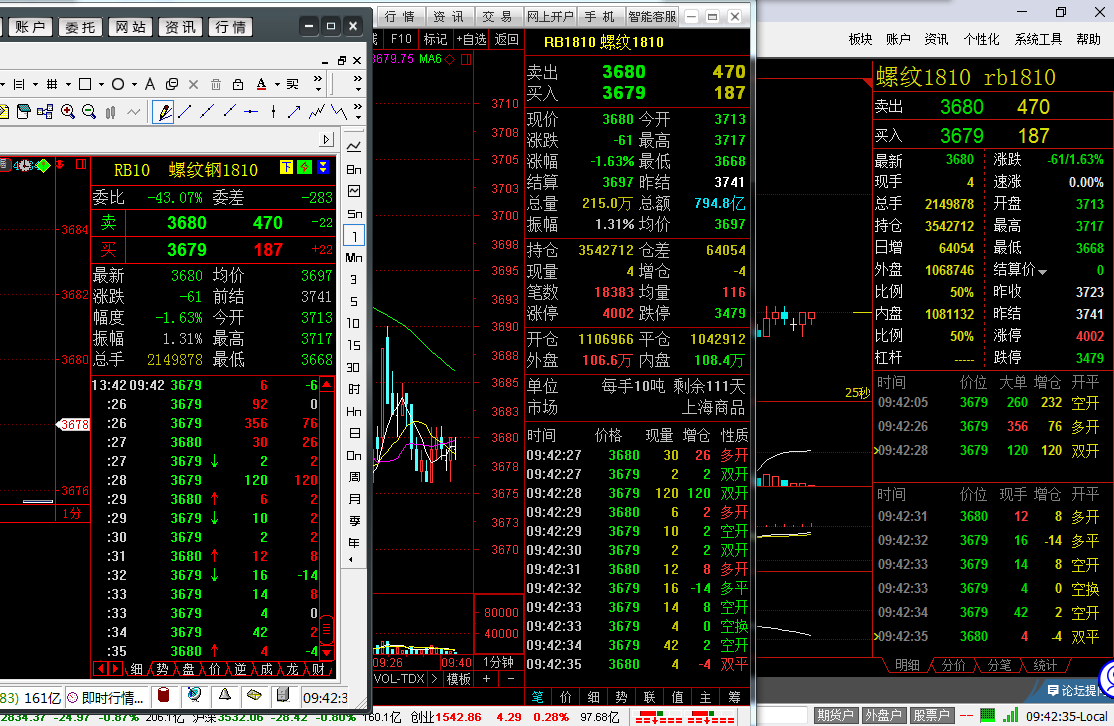The image size is (1114, 726).
Task: Click the lock drawing icon
Action: pyautogui.click(x=238, y=85)
